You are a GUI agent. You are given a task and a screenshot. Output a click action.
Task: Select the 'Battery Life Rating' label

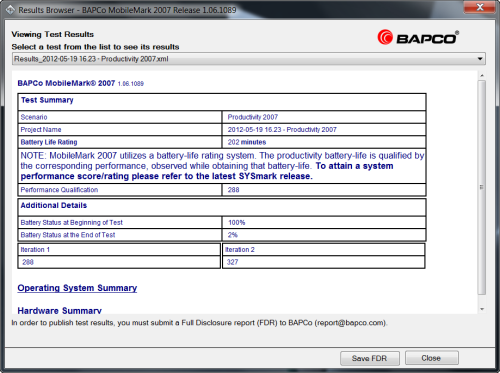[49, 142]
